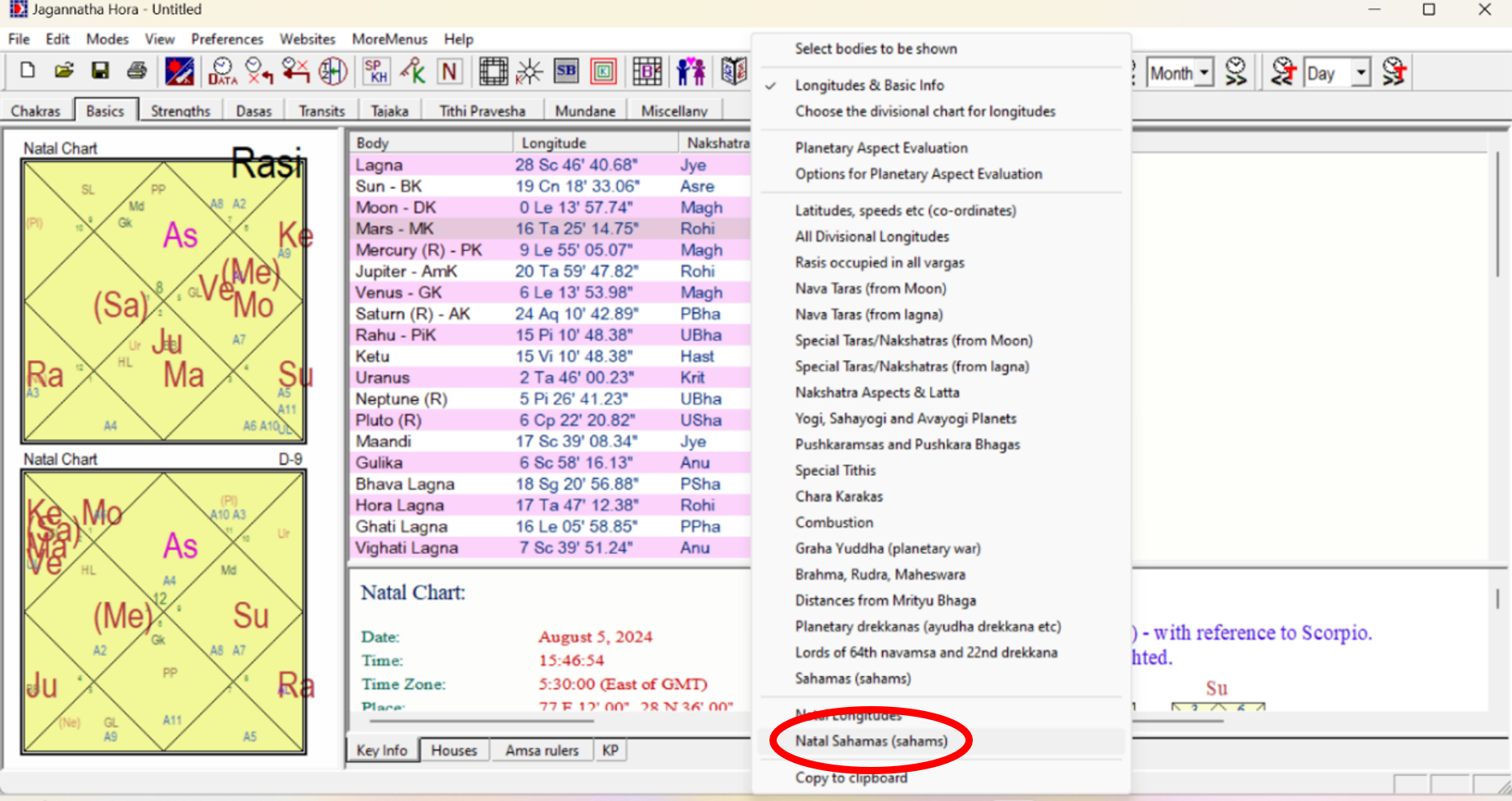Click the red concentric square K icon
Screen dimensions: 1512x801
(x=603, y=71)
